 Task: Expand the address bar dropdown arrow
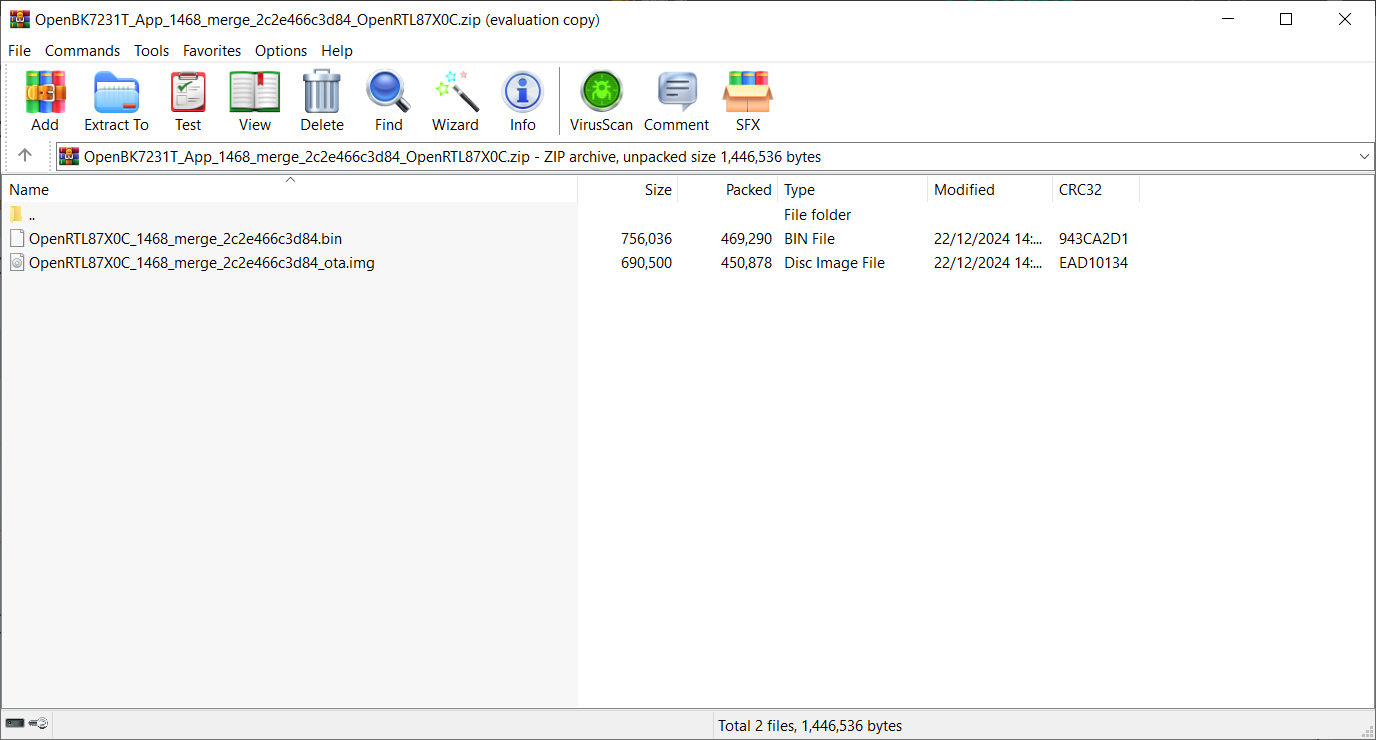tap(1365, 156)
